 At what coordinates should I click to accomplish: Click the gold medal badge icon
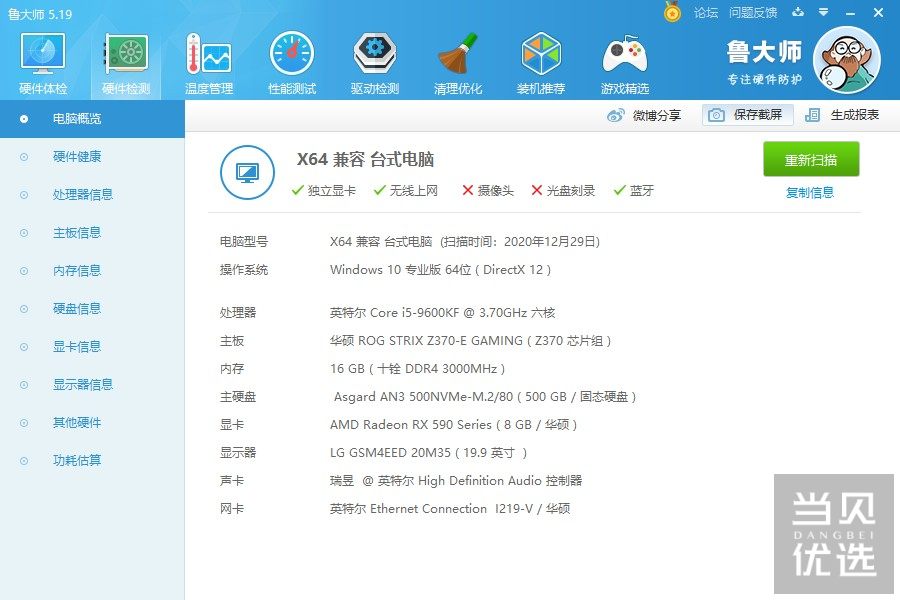(x=672, y=13)
